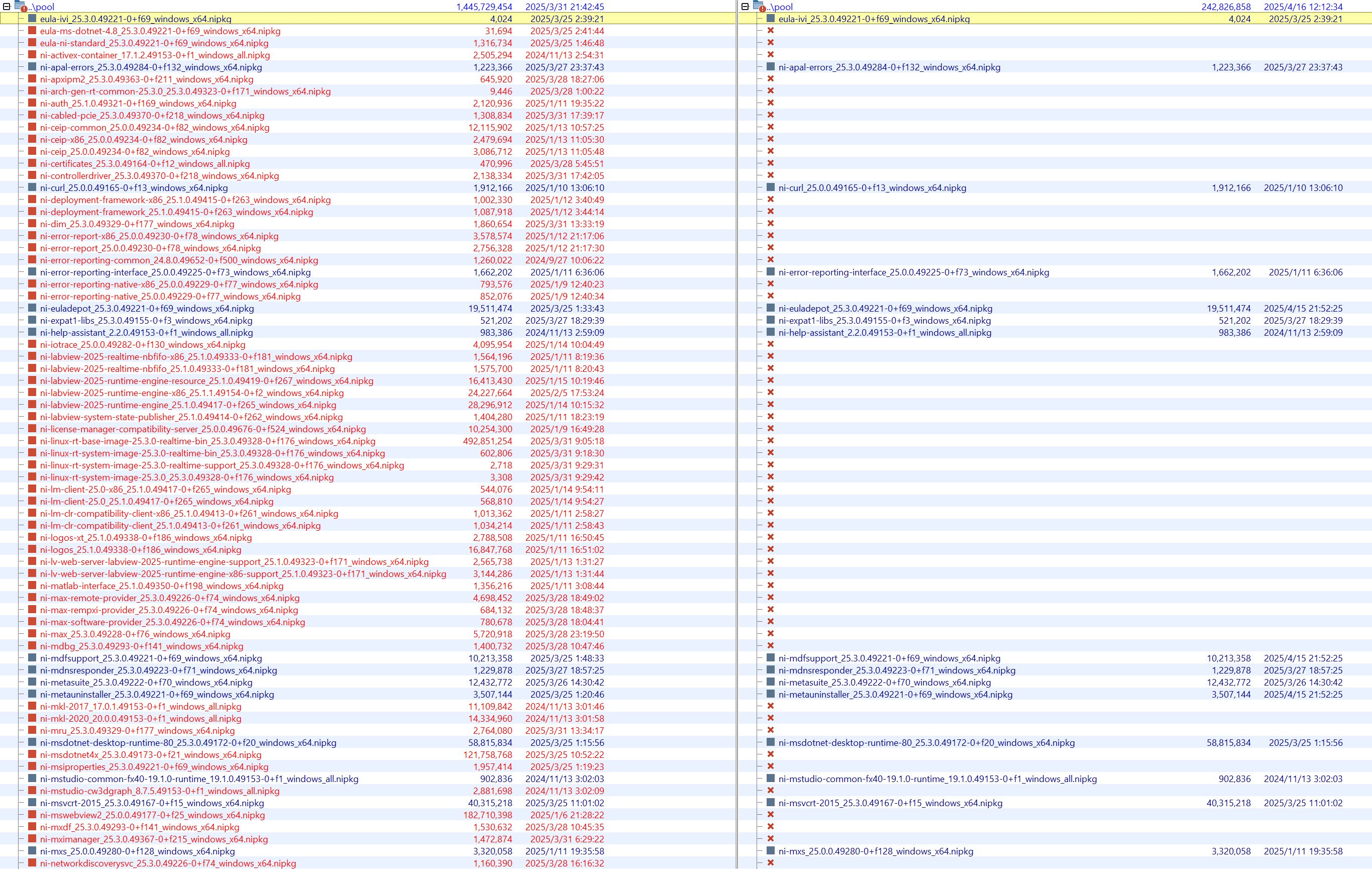
Task: Select right pane ni-mstudio-common-fx40 package
Action: coord(937,779)
